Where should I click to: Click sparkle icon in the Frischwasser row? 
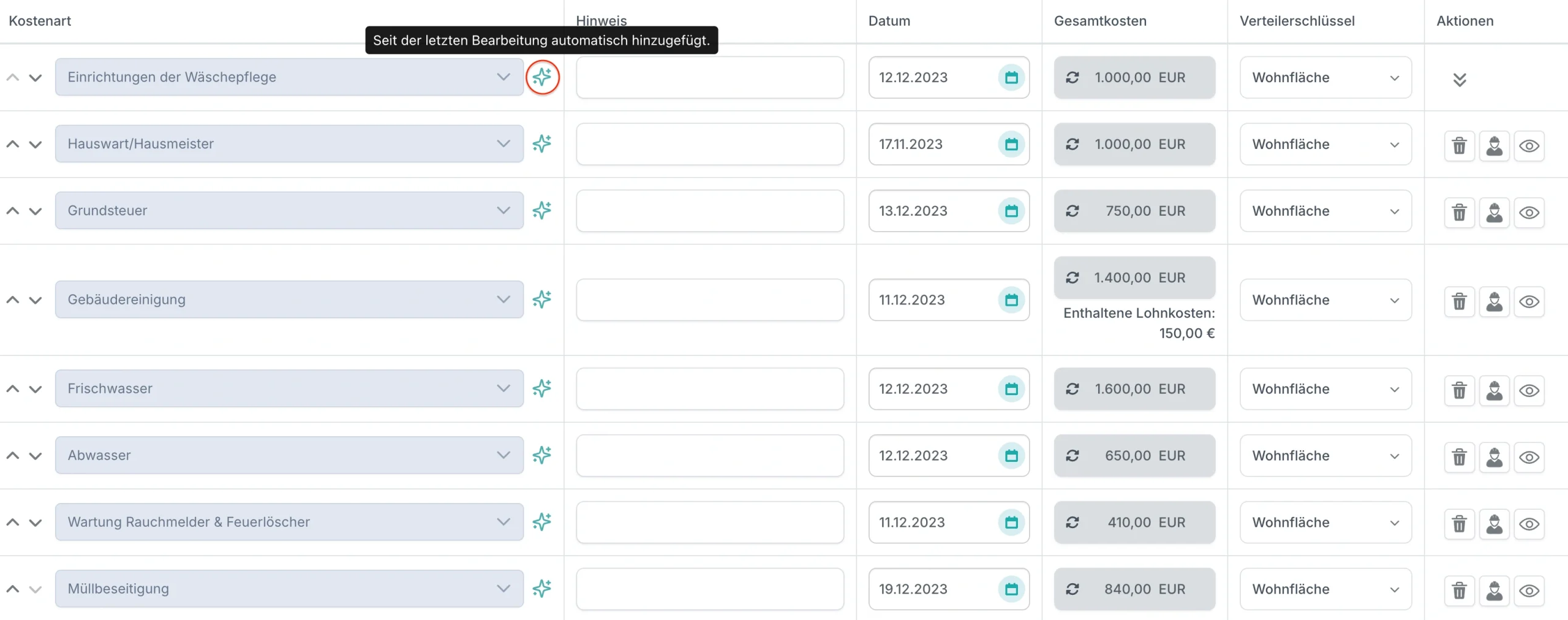[542, 388]
